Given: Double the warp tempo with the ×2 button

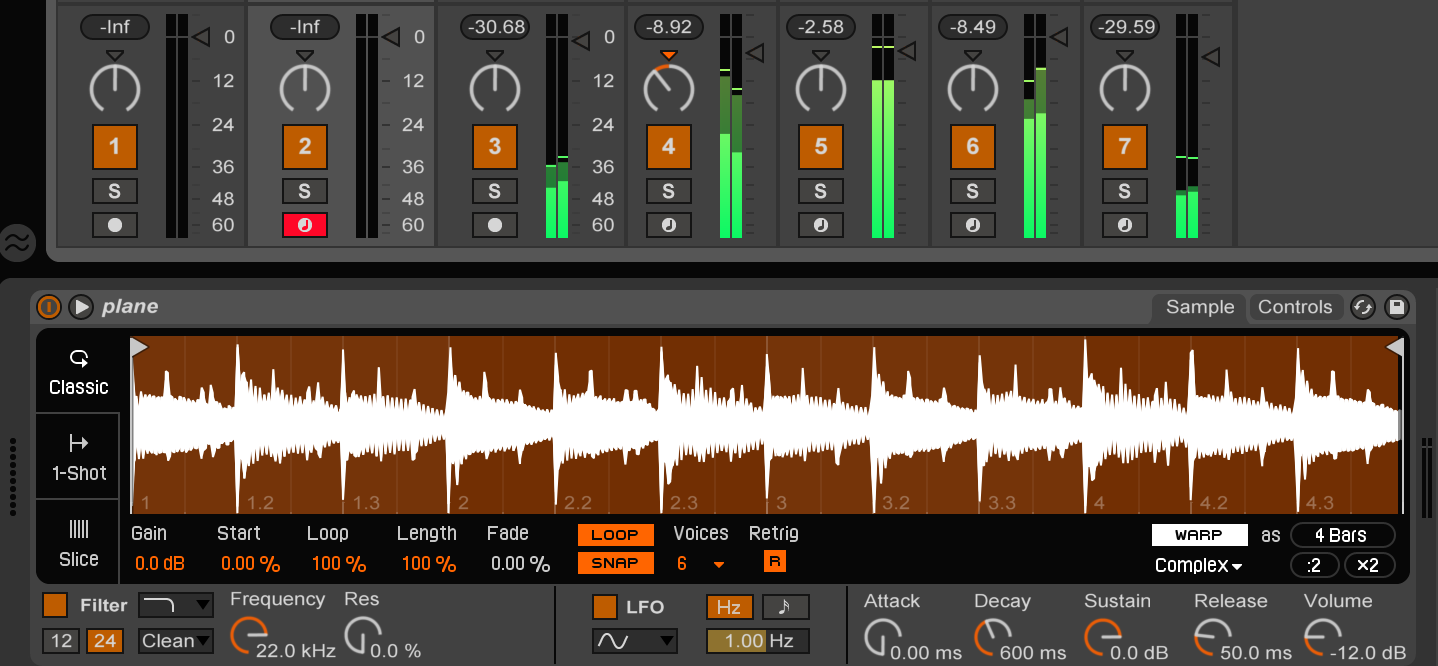Looking at the screenshot, I should coord(1369,565).
